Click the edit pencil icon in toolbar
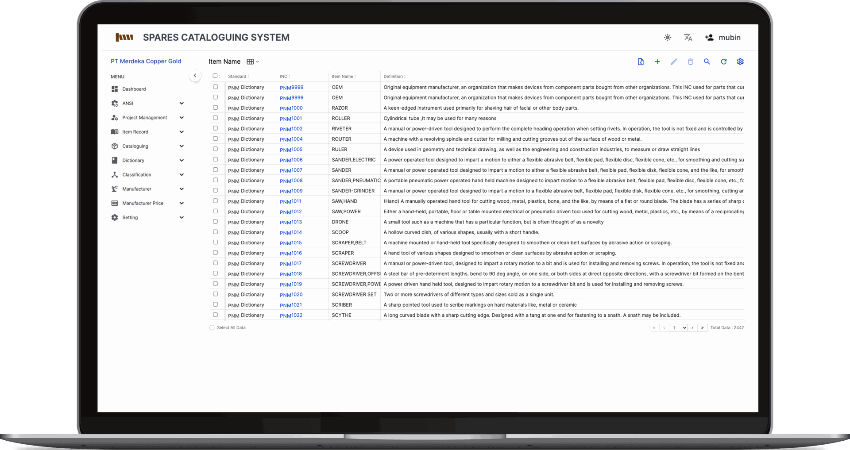 coord(674,62)
